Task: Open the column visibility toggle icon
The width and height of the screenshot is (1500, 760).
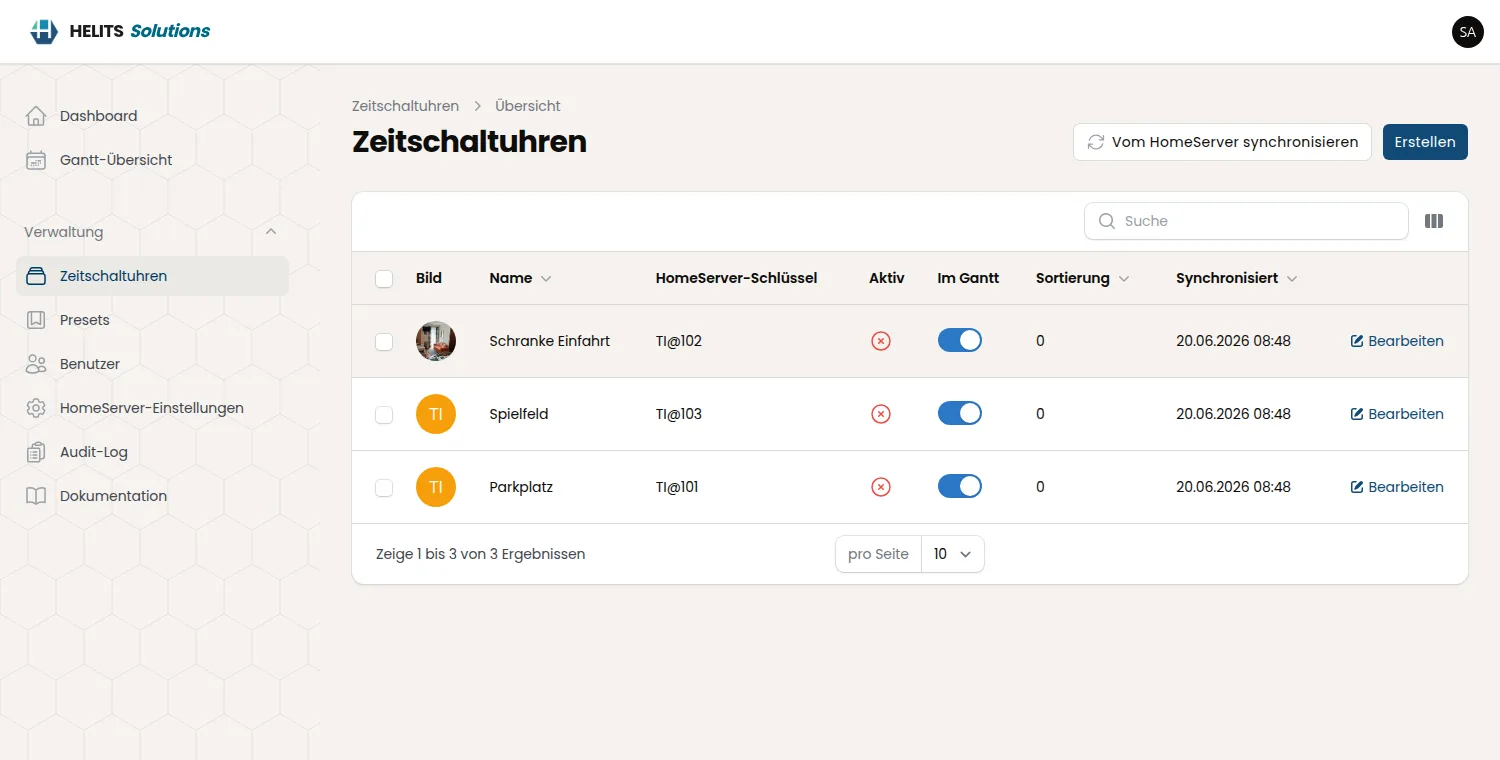Action: (x=1434, y=221)
